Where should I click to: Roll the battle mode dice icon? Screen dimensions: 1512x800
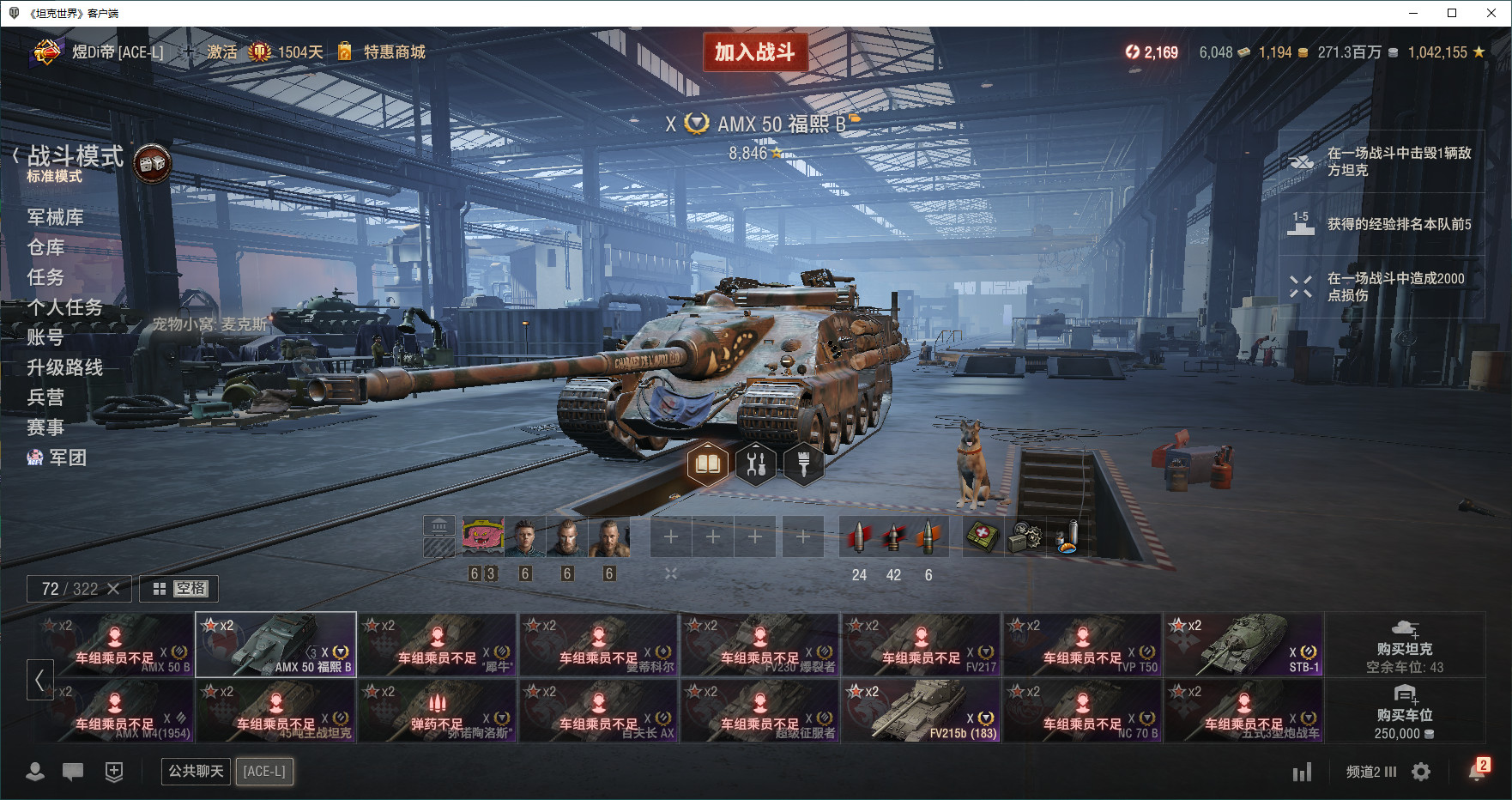(152, 163)
